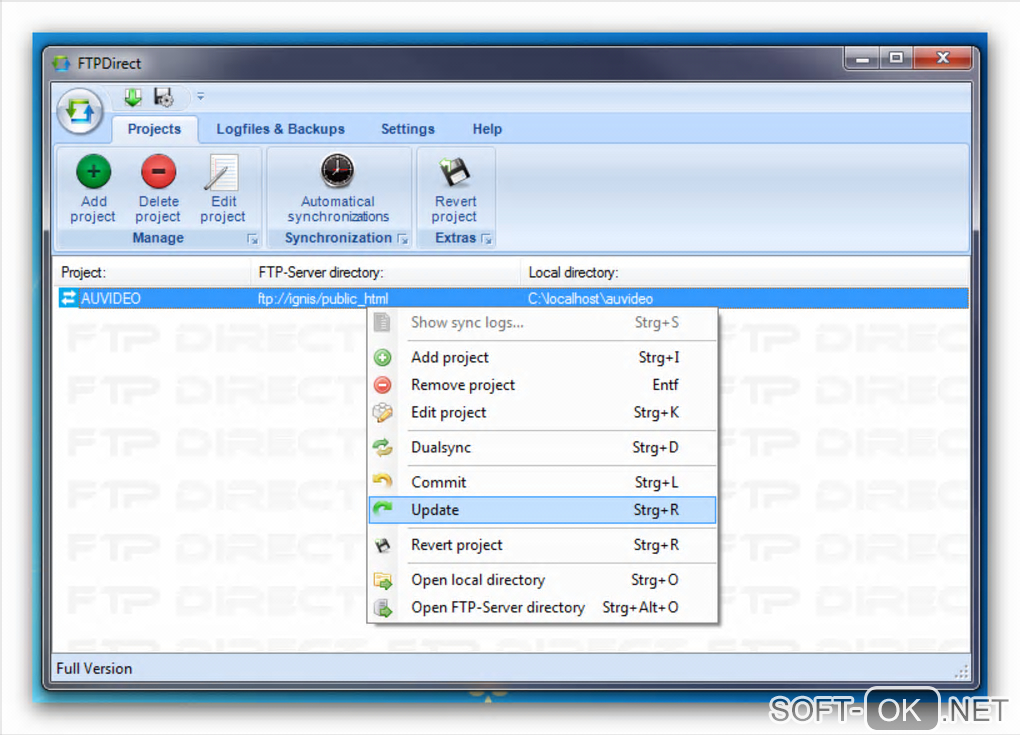
Task: Click the pencil icon beside Edit project
Action: (382, 412)
